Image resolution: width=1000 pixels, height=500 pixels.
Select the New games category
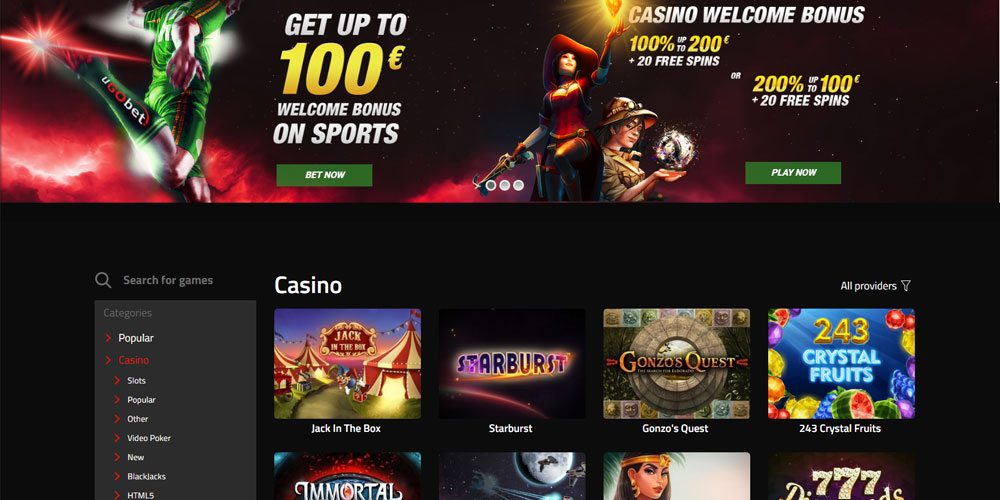[x=136, y=457]
